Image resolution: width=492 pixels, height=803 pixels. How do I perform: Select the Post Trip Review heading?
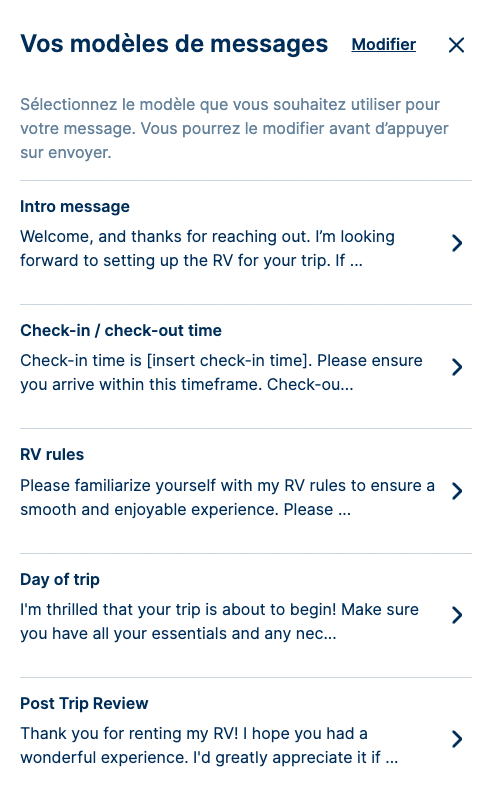click(84, 703)
